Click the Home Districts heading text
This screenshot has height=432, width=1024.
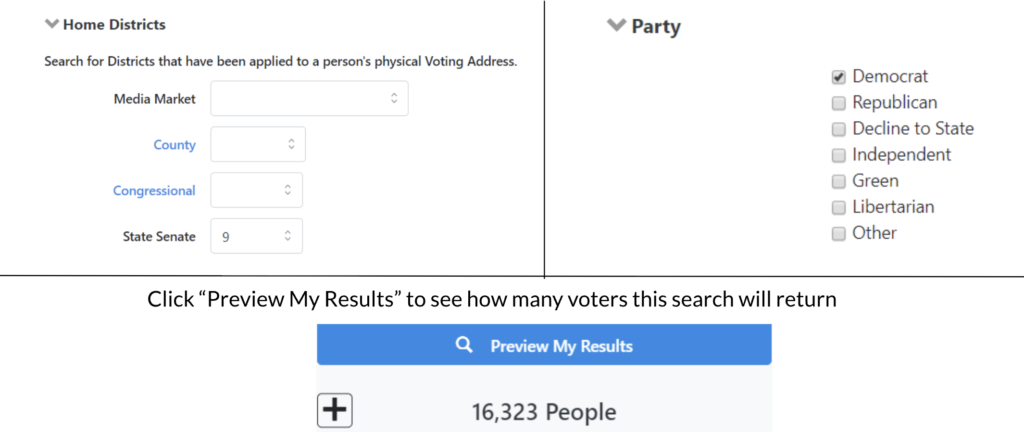pyautogui.click(x=114, y=24)
